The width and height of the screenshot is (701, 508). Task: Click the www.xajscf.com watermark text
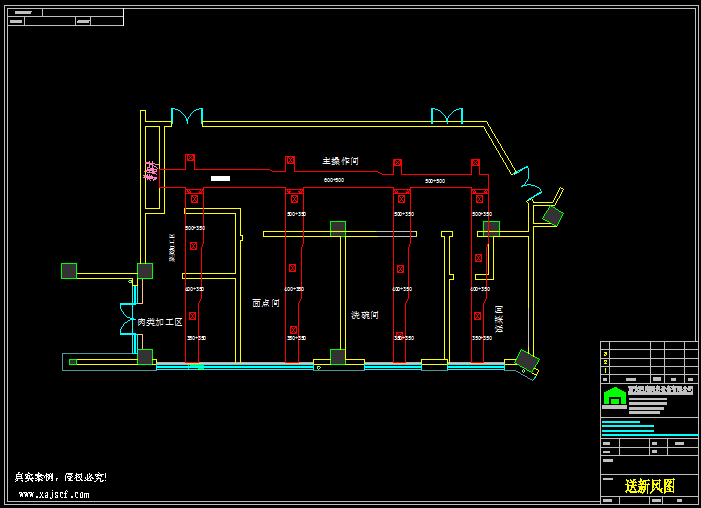click(x=54, y=495)
